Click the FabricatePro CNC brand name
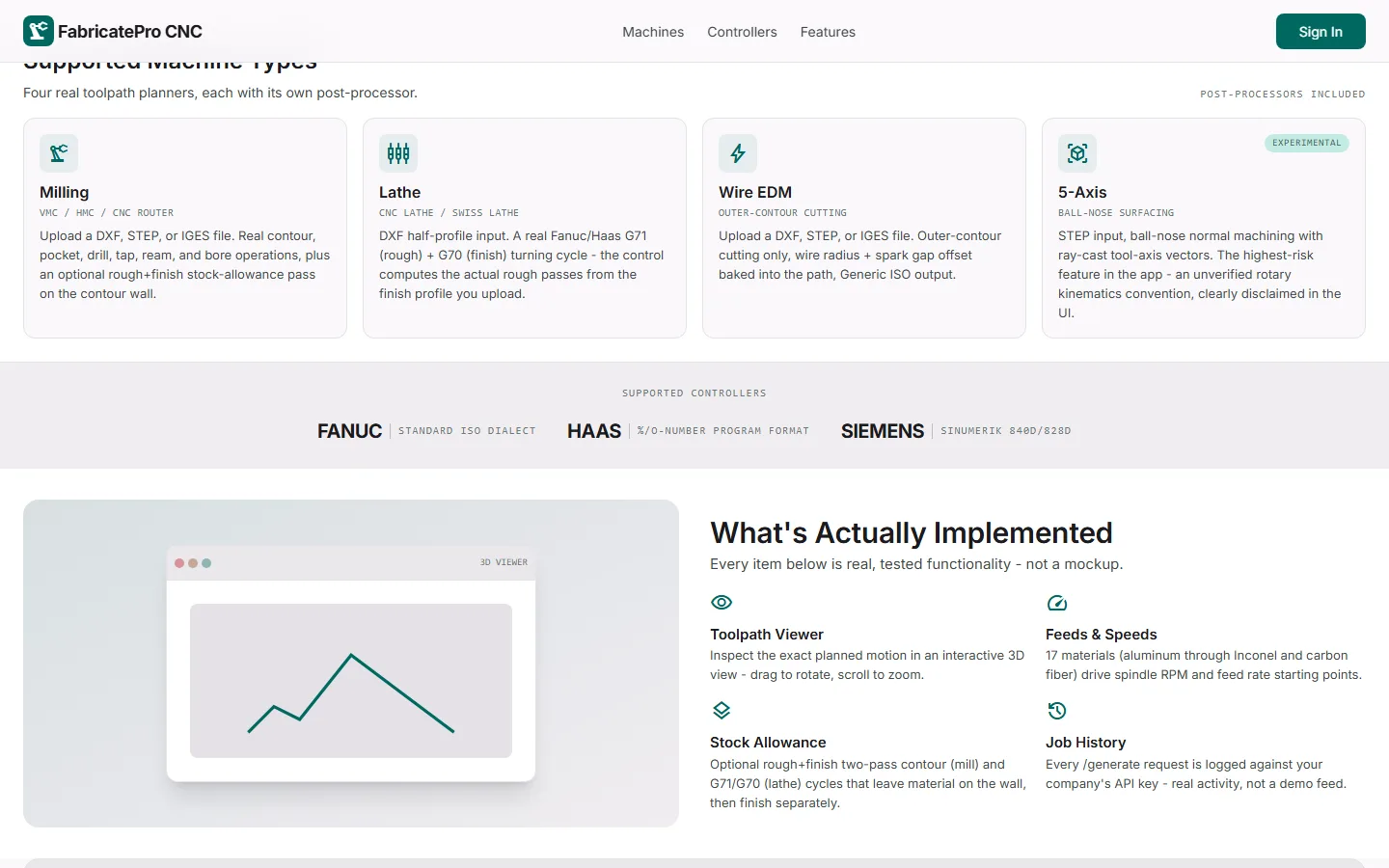 click(x=130, y=32)
